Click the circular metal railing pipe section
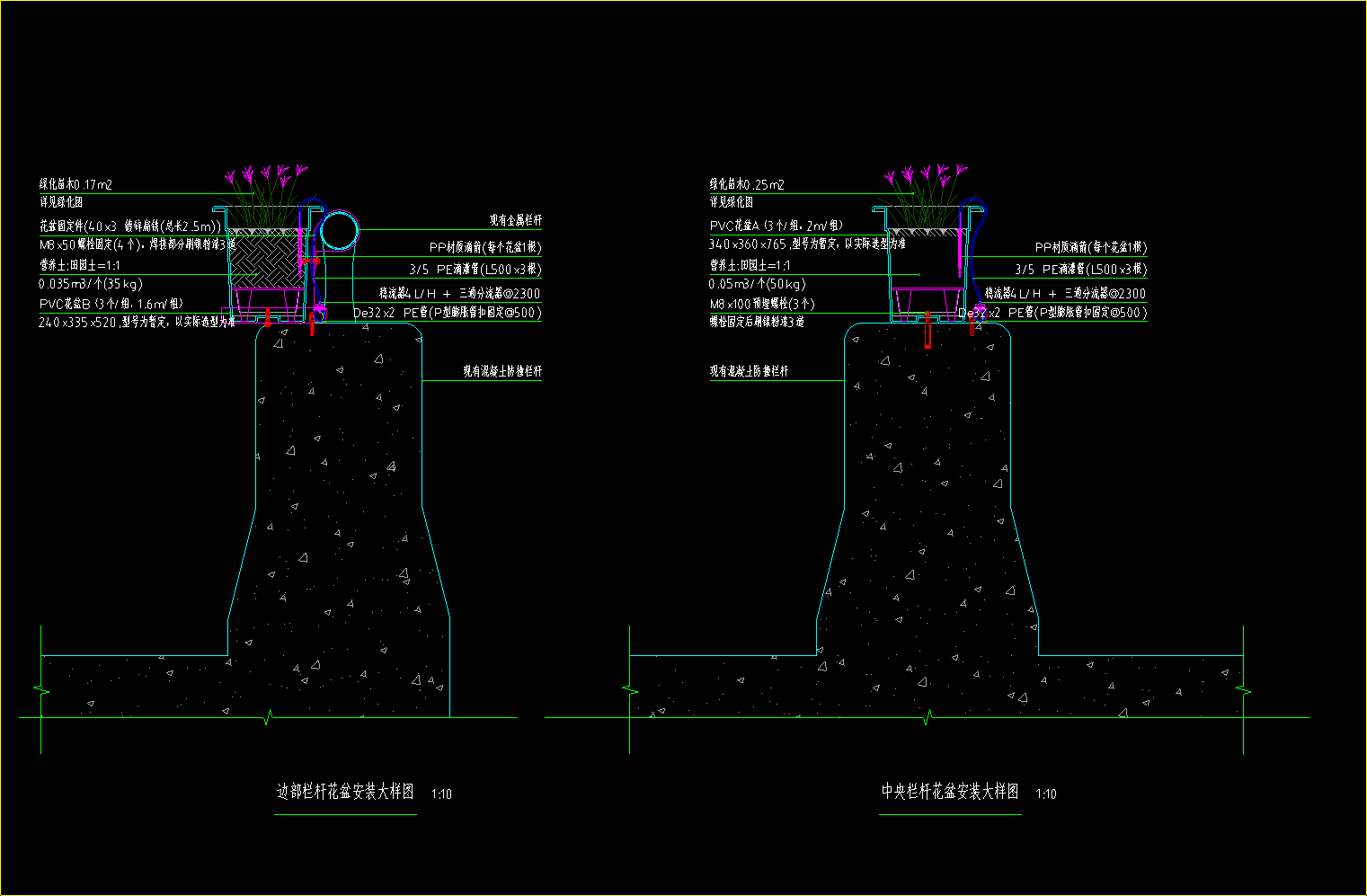This screenshot has height=896, width=1367. click(341, 230)
